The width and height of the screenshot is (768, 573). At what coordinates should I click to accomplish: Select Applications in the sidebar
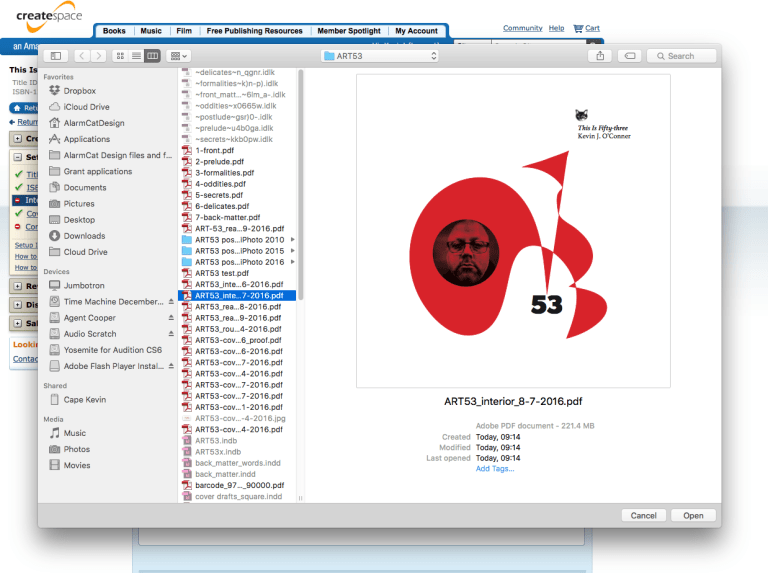pyautogui.click(x=86, y=139)
